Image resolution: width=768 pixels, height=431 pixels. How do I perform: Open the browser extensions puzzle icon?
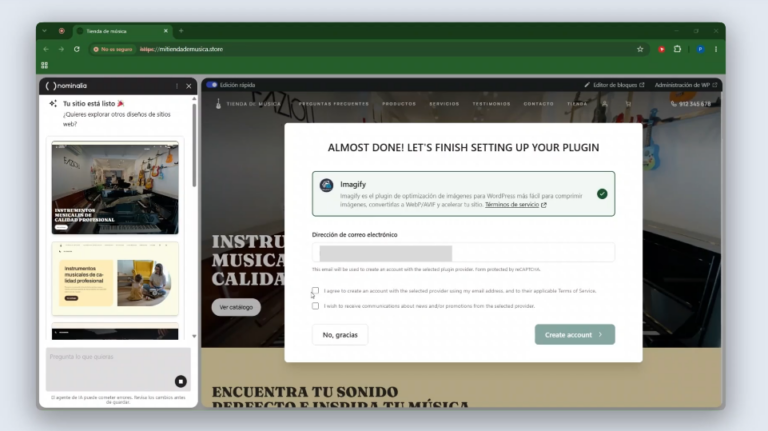[x=677, y=49]
